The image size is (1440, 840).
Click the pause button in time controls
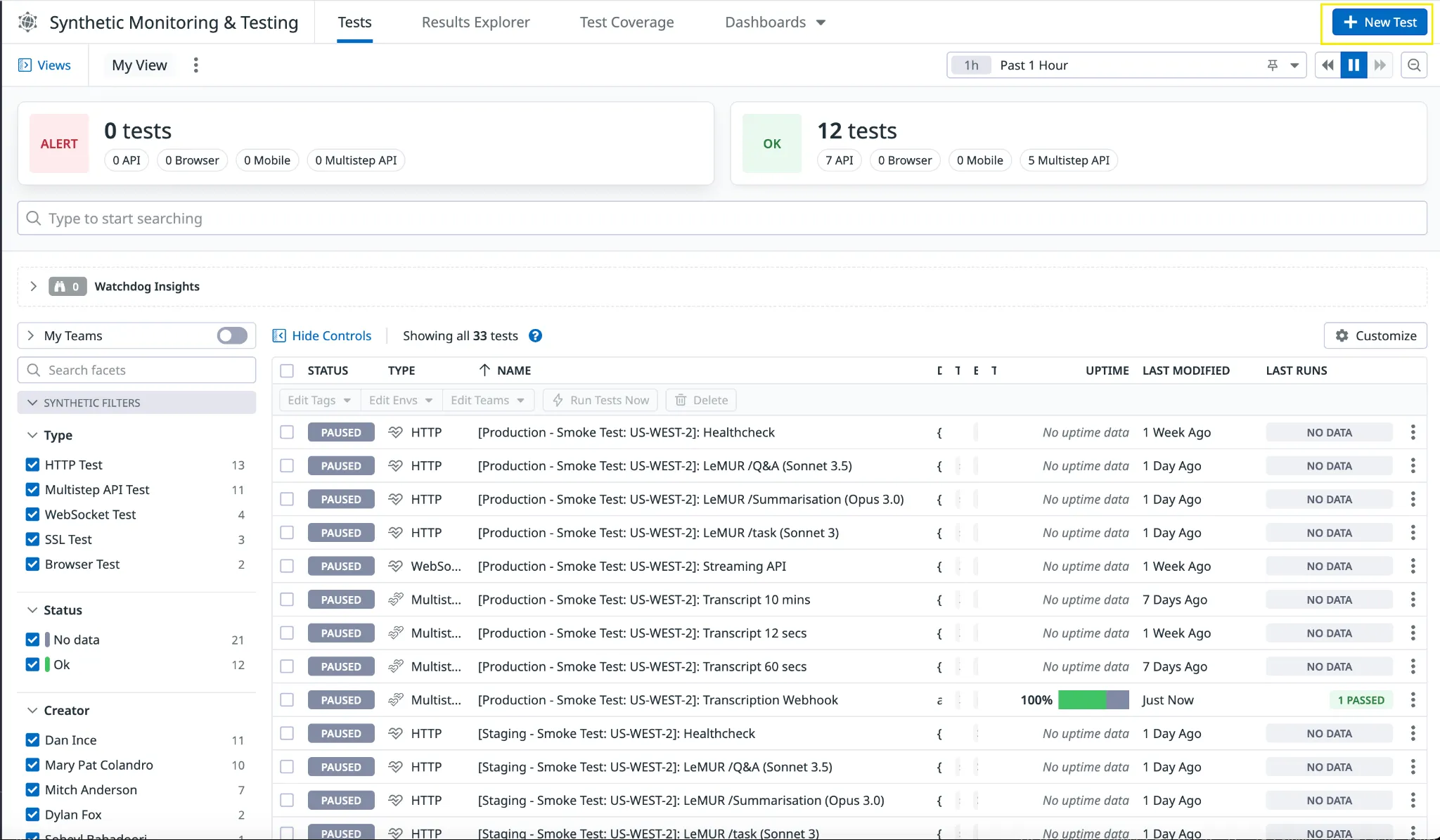tap(1353, 65)
